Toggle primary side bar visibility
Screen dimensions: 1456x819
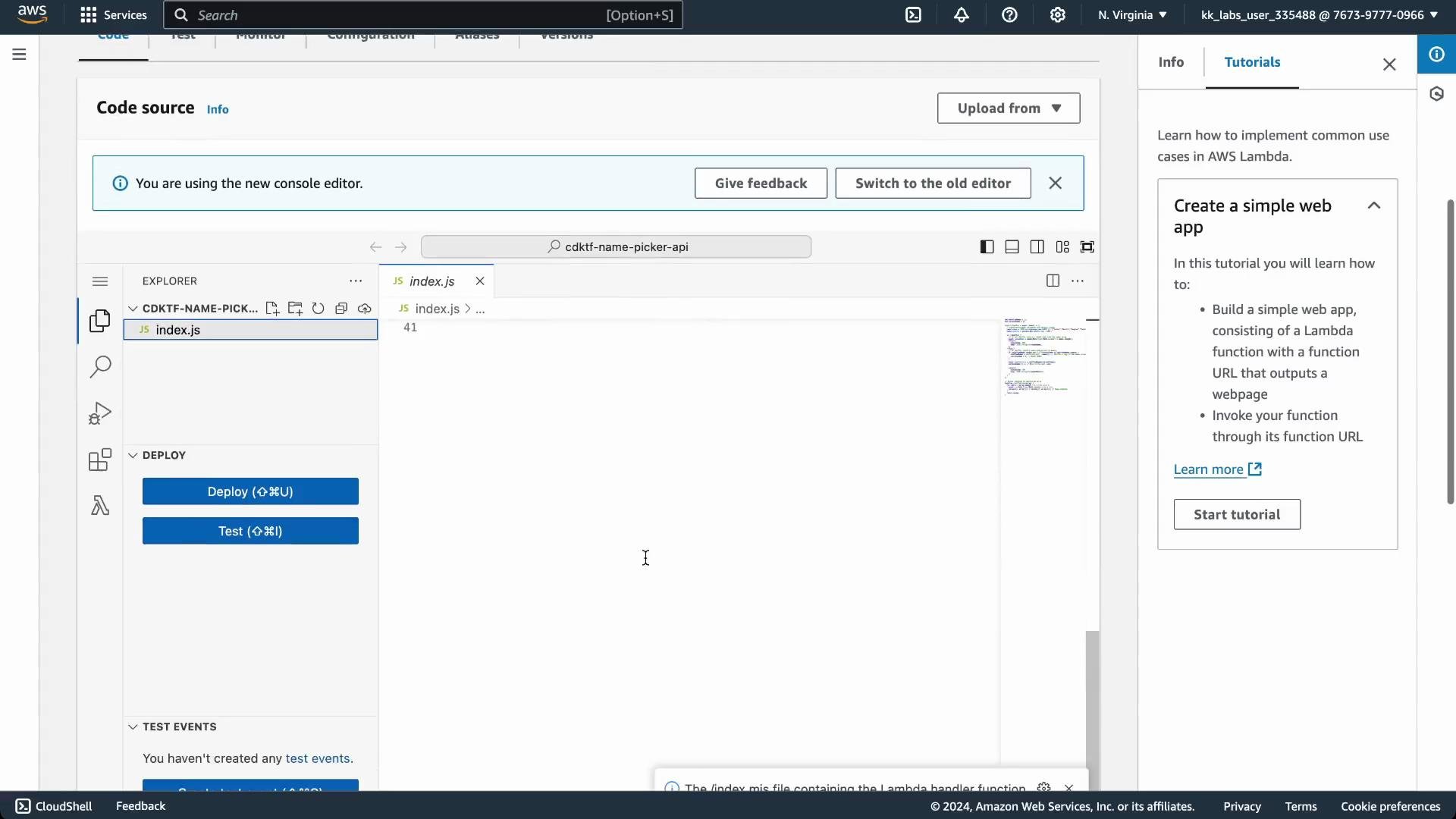(x=987, y=247)
